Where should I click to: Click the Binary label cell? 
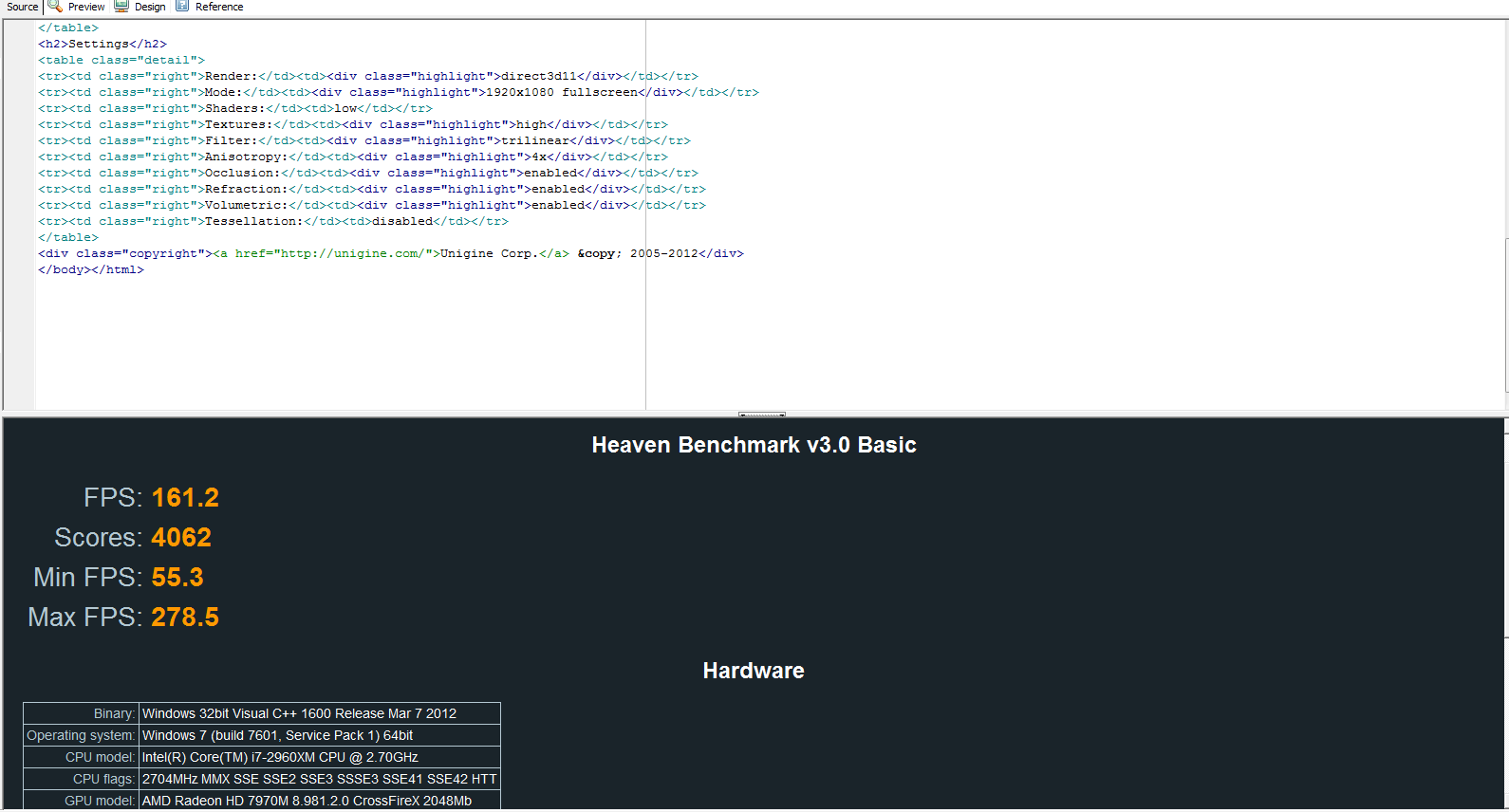[81, 713]
